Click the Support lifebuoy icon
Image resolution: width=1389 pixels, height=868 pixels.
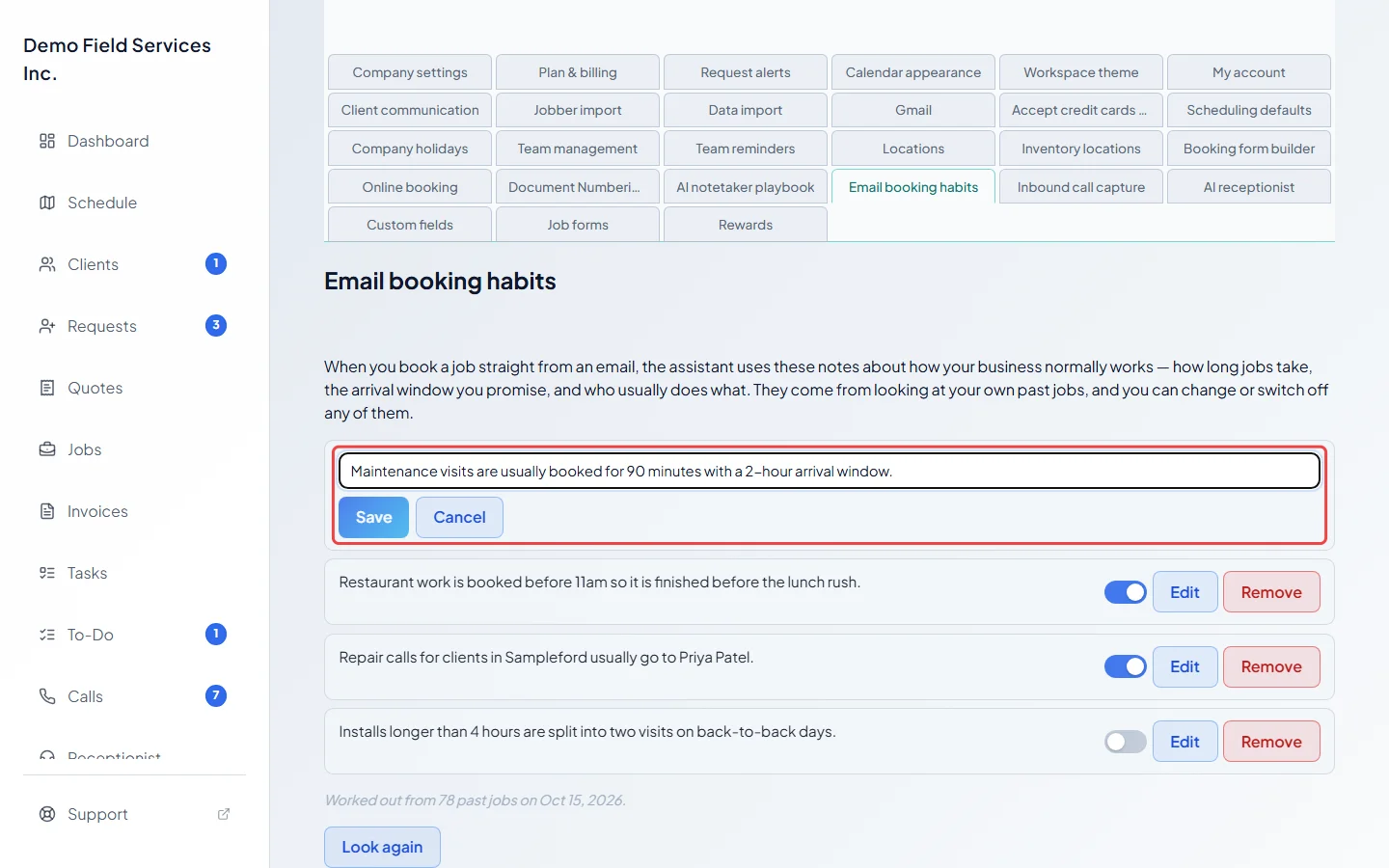tap(47, 814)
